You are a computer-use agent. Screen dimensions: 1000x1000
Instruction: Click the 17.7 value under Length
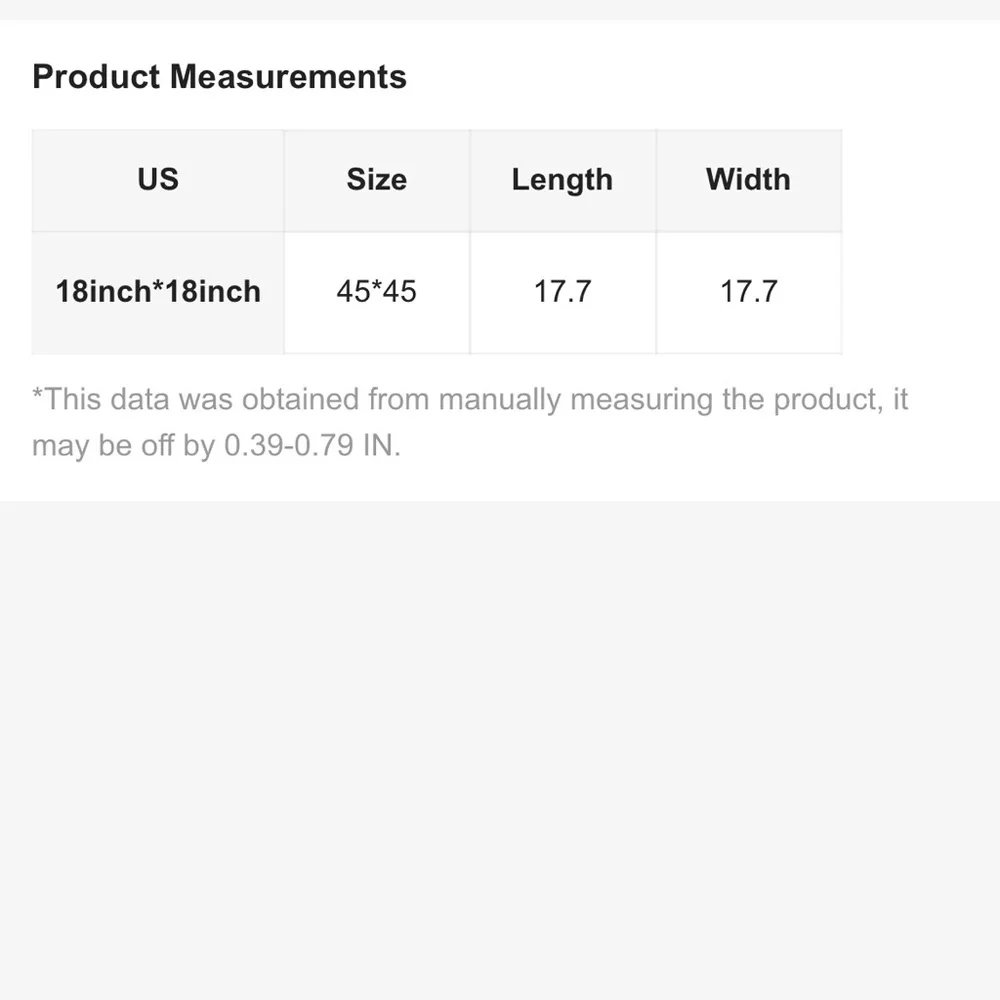(562, 292)
